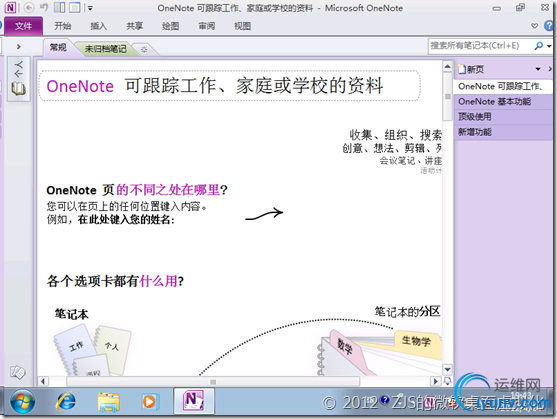Click the Help question mark icon

pos(549,26)
